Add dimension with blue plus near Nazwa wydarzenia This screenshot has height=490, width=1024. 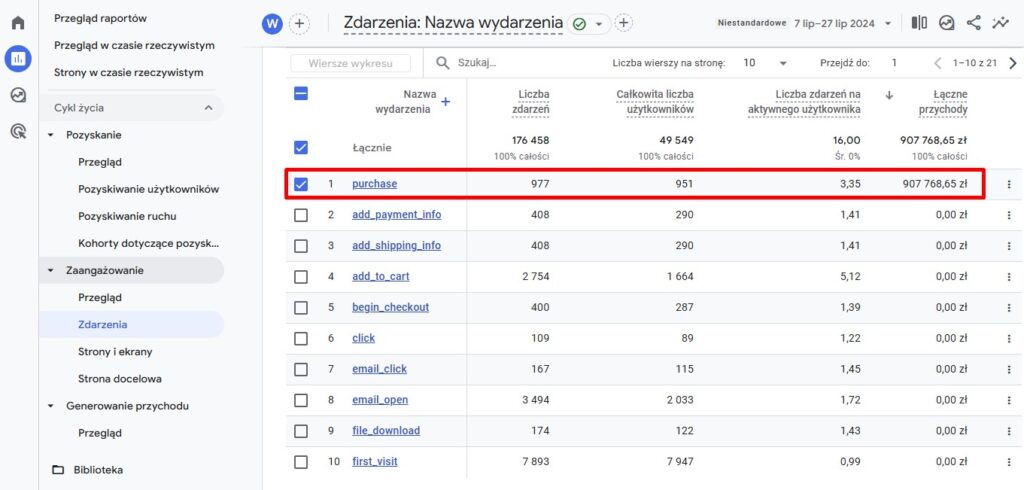[445, 102]
